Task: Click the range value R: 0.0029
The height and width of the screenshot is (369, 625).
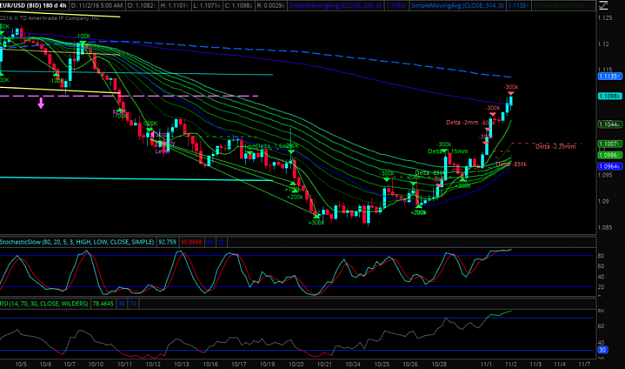Action: [x=270, y=6]
